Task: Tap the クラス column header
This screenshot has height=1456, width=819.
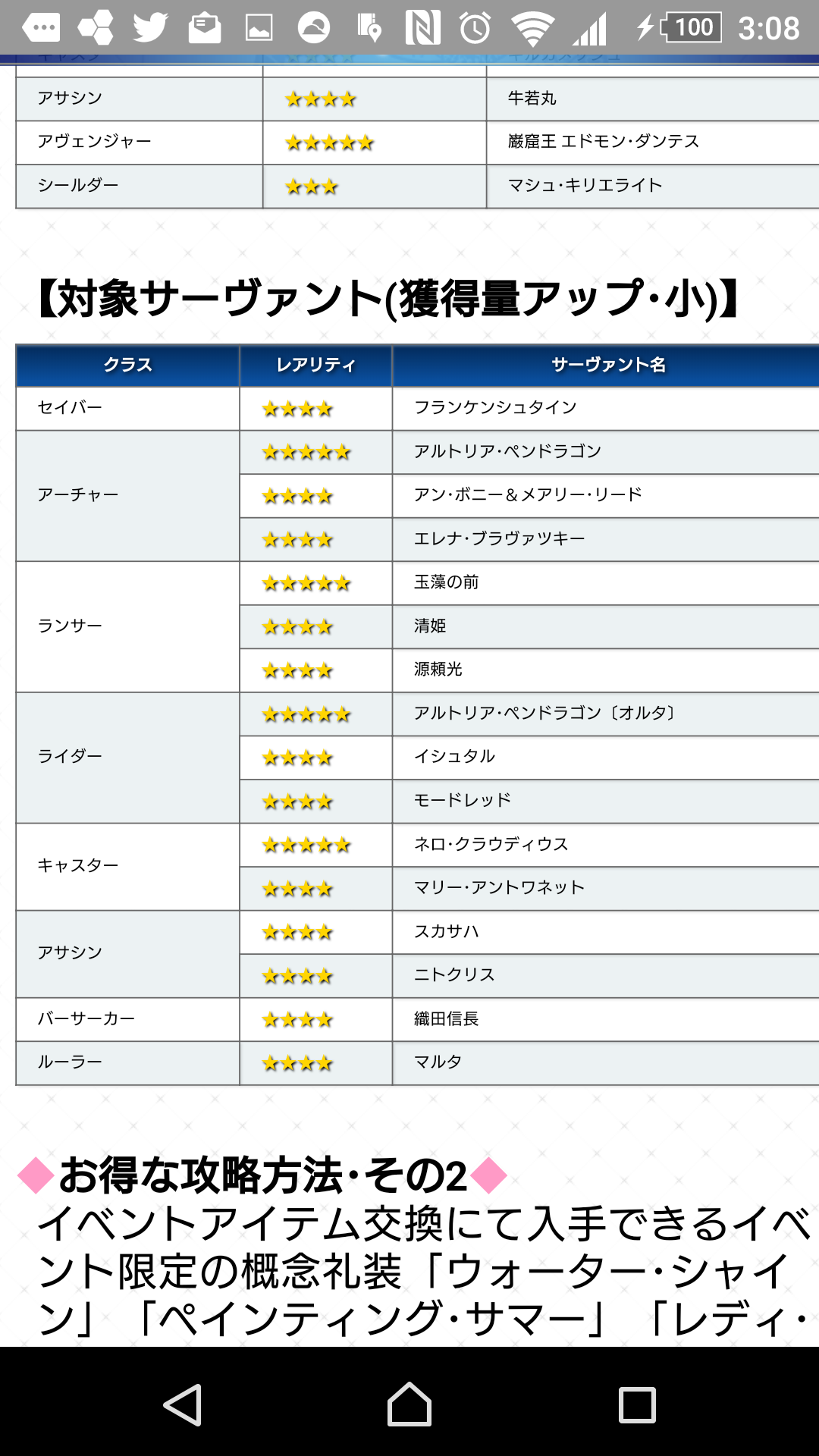Action: [x=128, y=366]
